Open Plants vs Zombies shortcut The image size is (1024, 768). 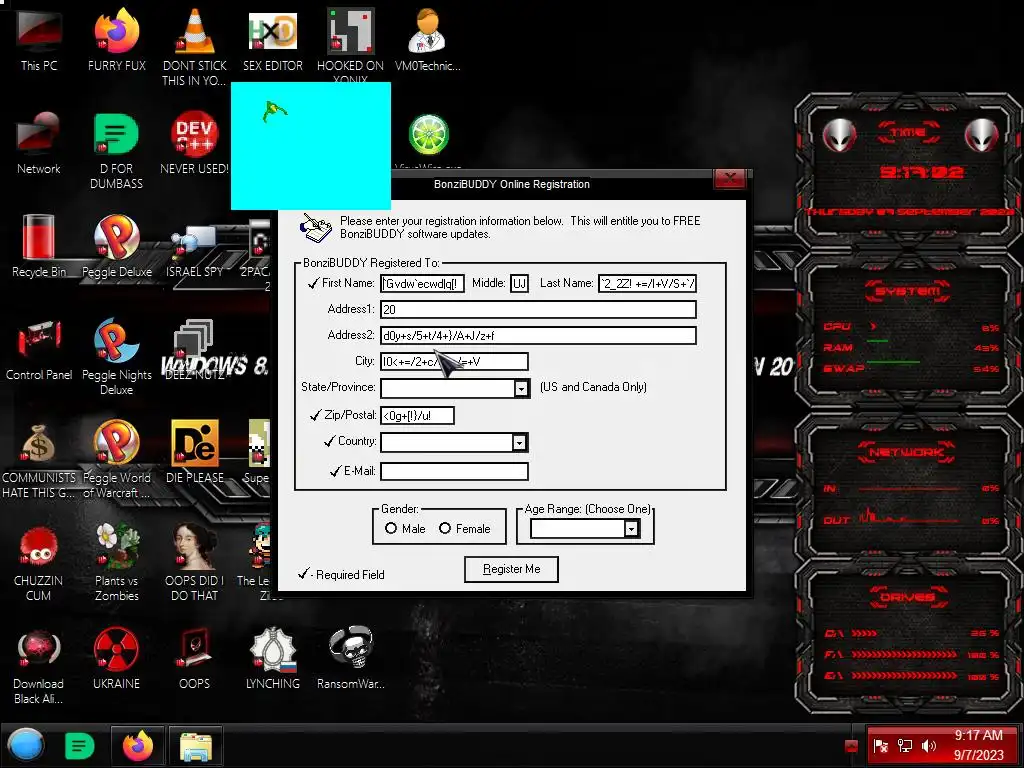click(x=116, y=563)
